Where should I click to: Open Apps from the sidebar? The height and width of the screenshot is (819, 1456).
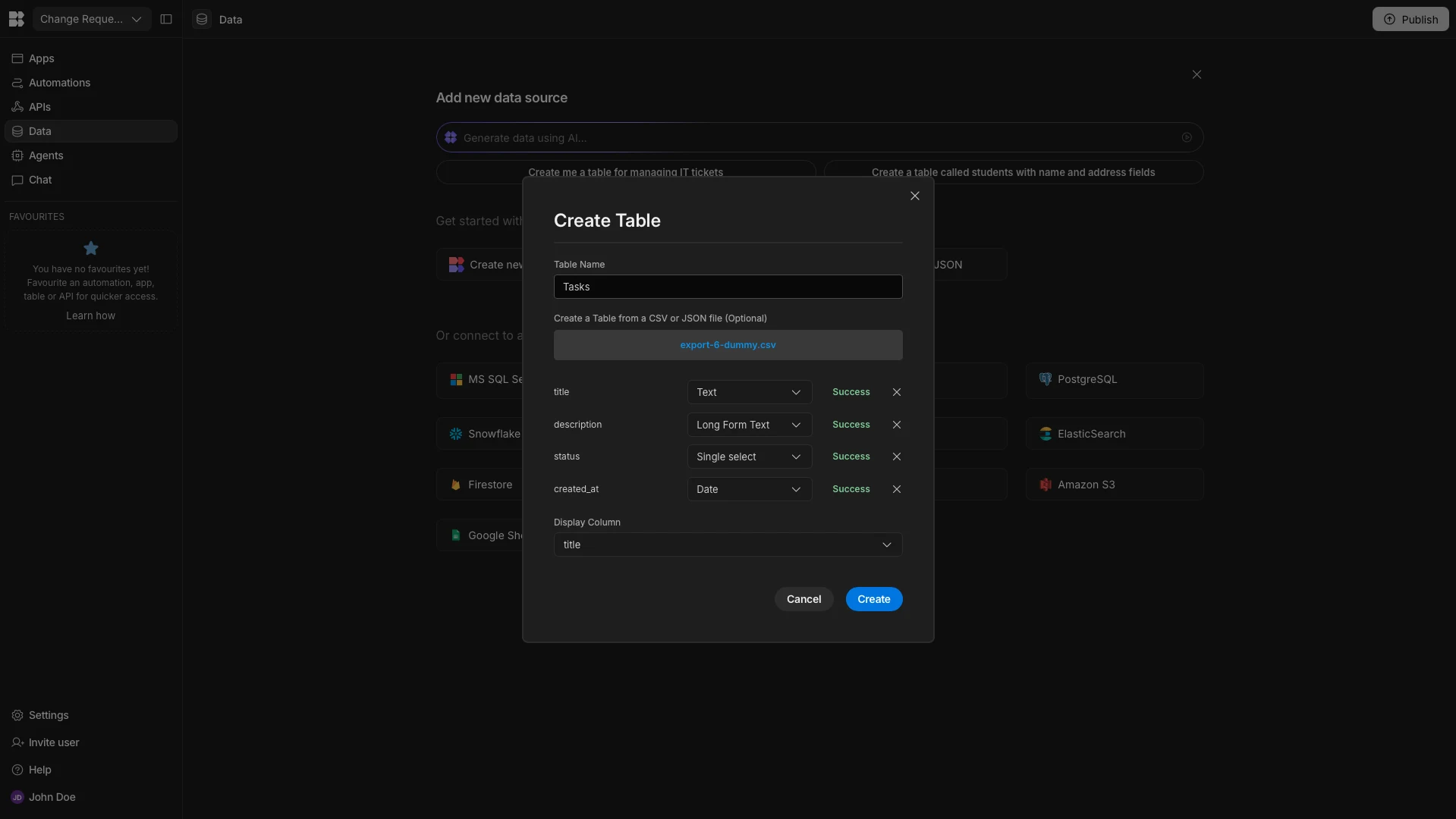(91, 58)
